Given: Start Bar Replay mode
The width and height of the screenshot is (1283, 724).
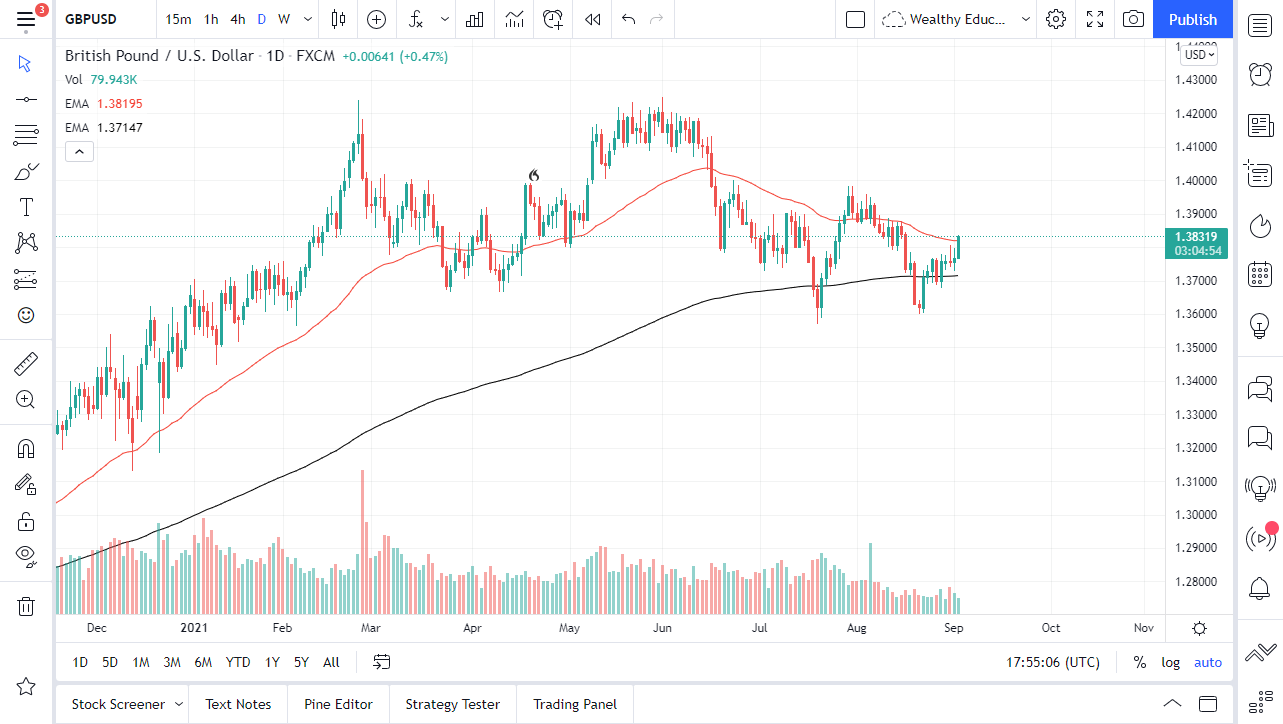Looking at the screenshot, I should [591, 19].
